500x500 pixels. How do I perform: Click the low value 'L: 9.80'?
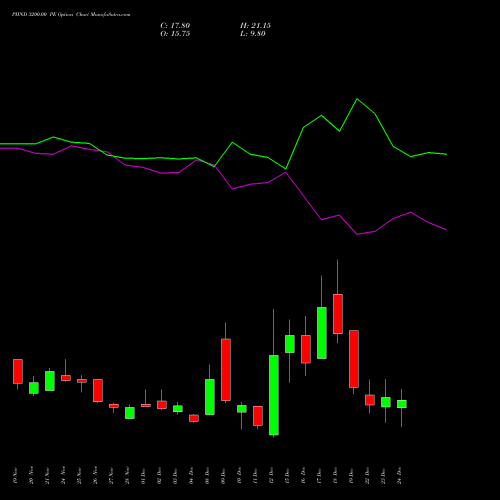click(253, 34)
